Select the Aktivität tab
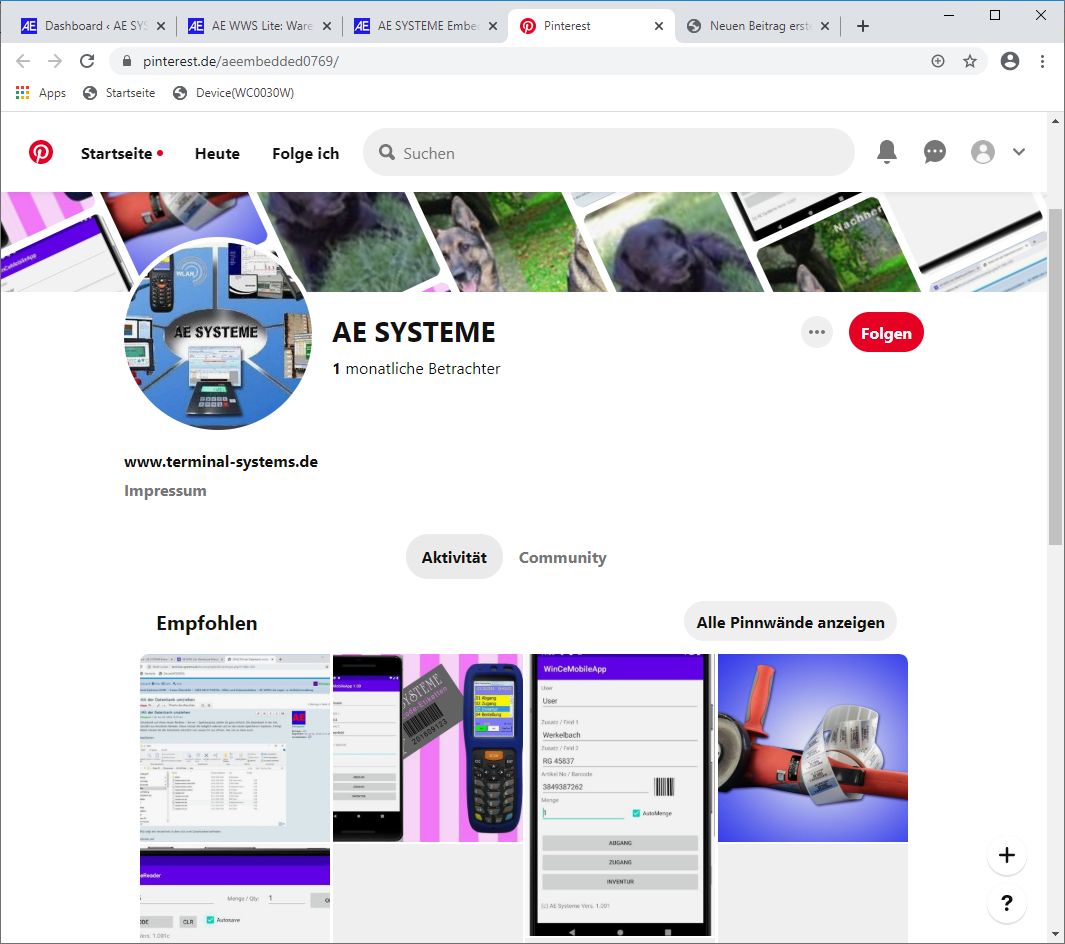The image size is (1065, 944). 454,557
